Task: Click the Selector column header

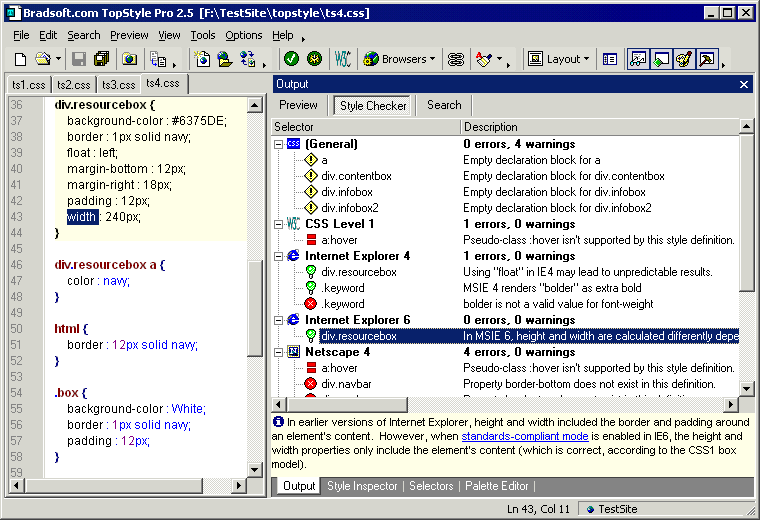Action: pos(366,127)
